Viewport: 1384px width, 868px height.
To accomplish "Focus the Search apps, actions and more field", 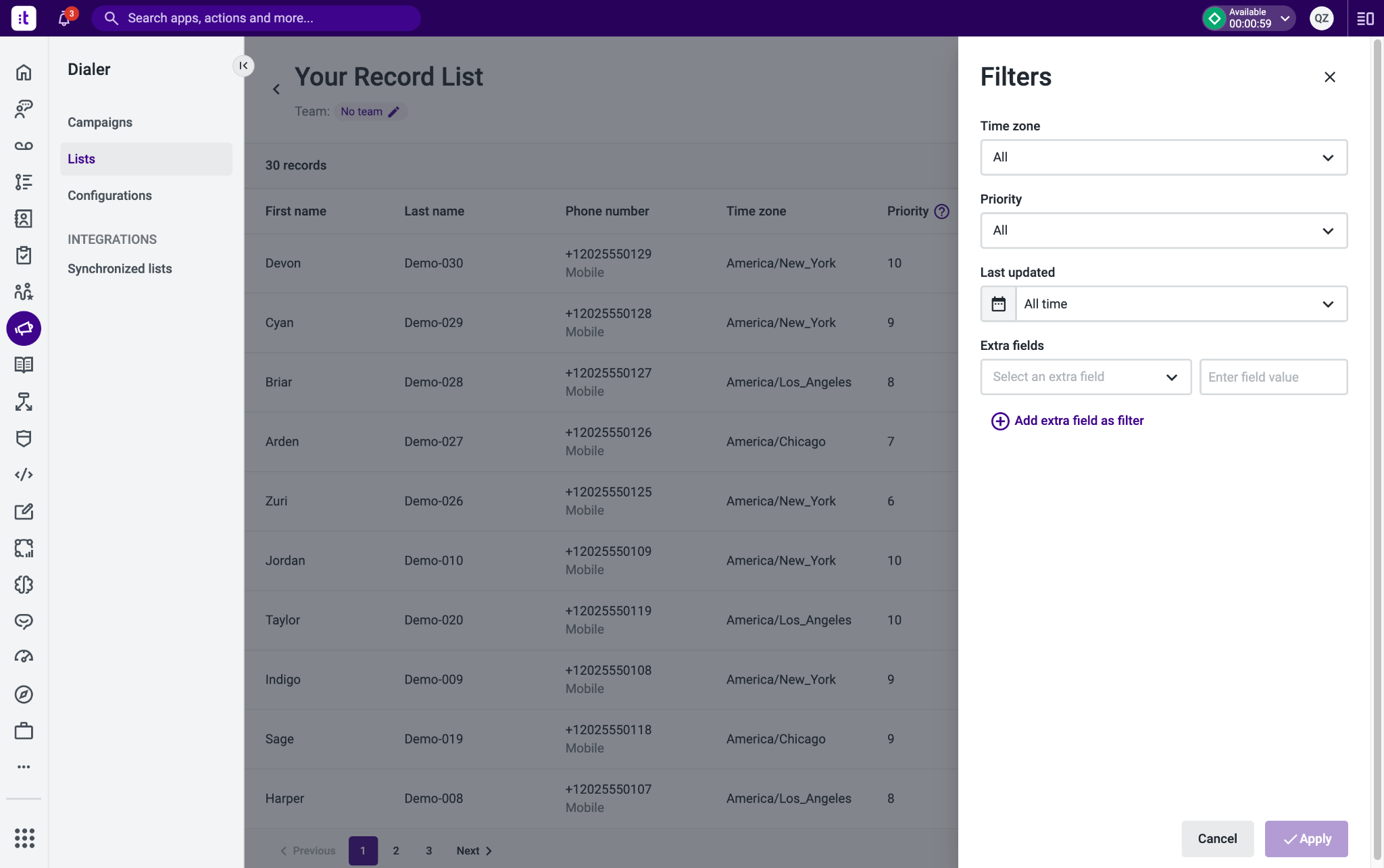I will point(256,18).
